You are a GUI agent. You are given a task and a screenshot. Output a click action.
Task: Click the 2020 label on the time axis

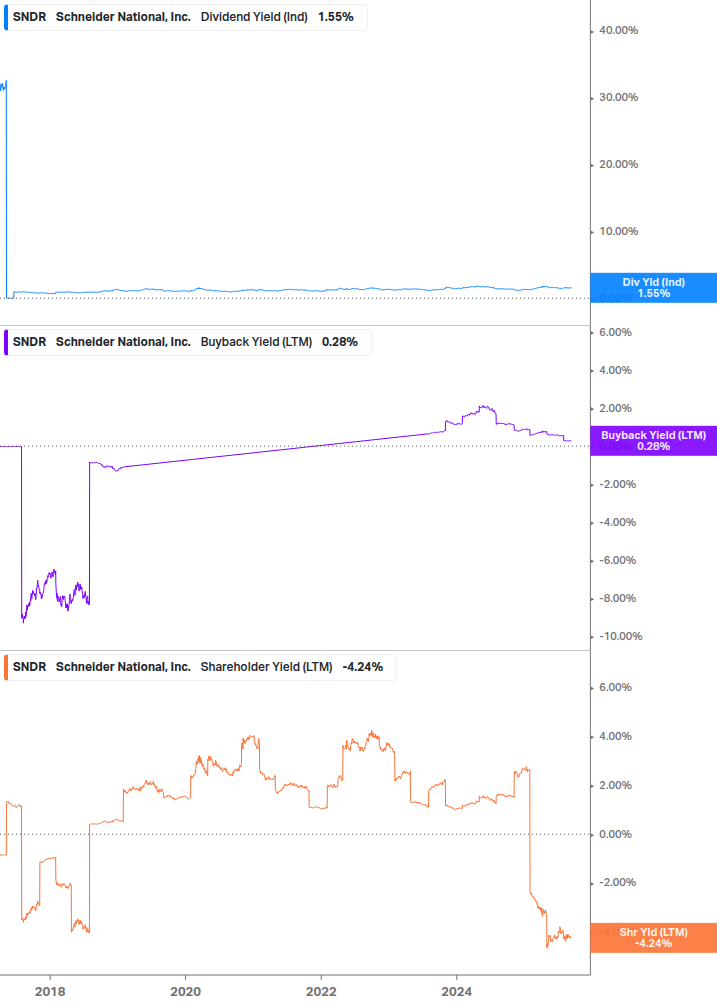click(186, 992)
